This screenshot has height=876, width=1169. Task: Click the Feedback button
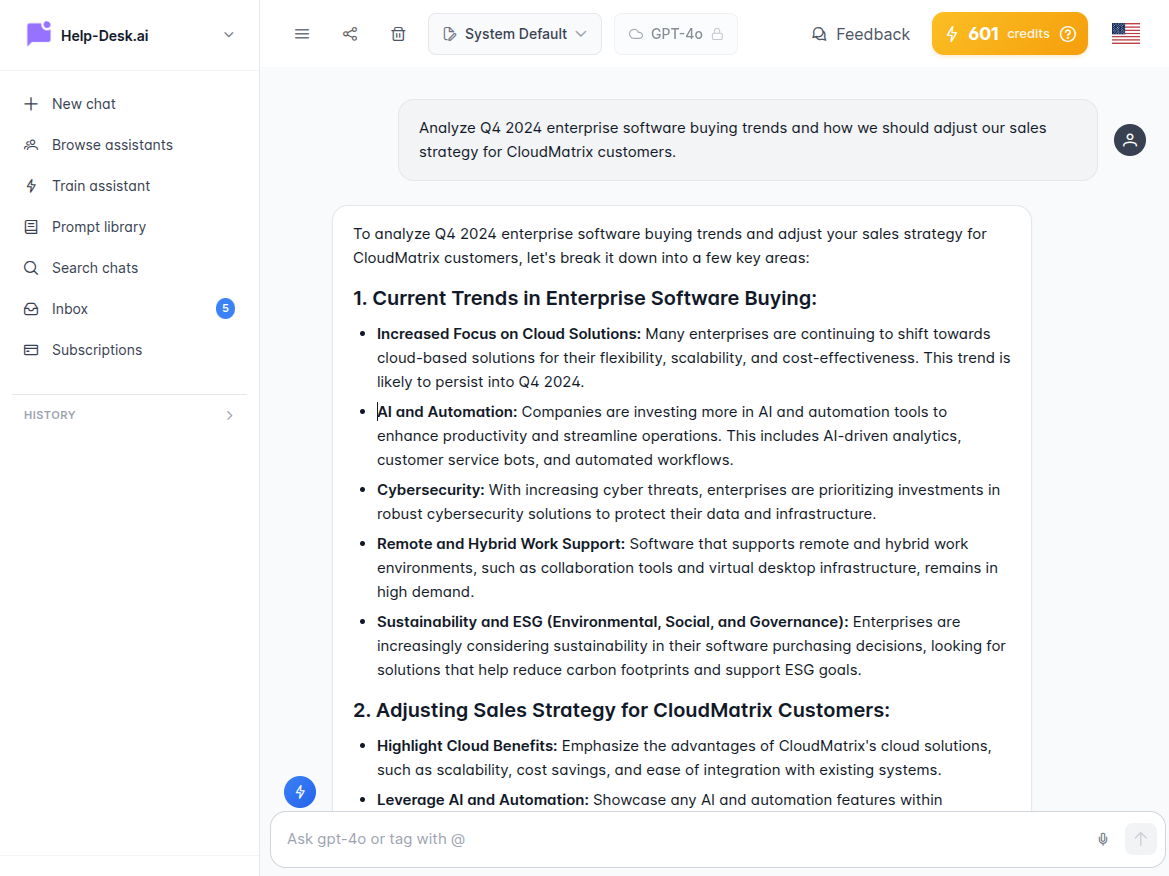click(x=861, y=33)
